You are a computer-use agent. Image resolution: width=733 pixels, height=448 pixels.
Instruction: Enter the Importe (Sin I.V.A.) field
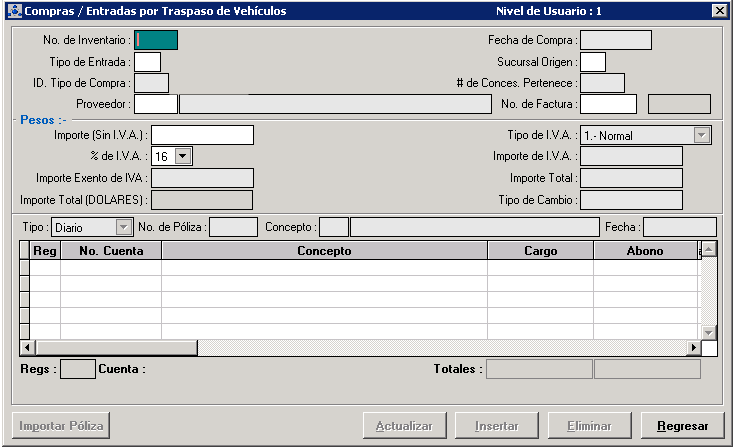[x=202, y=135]
